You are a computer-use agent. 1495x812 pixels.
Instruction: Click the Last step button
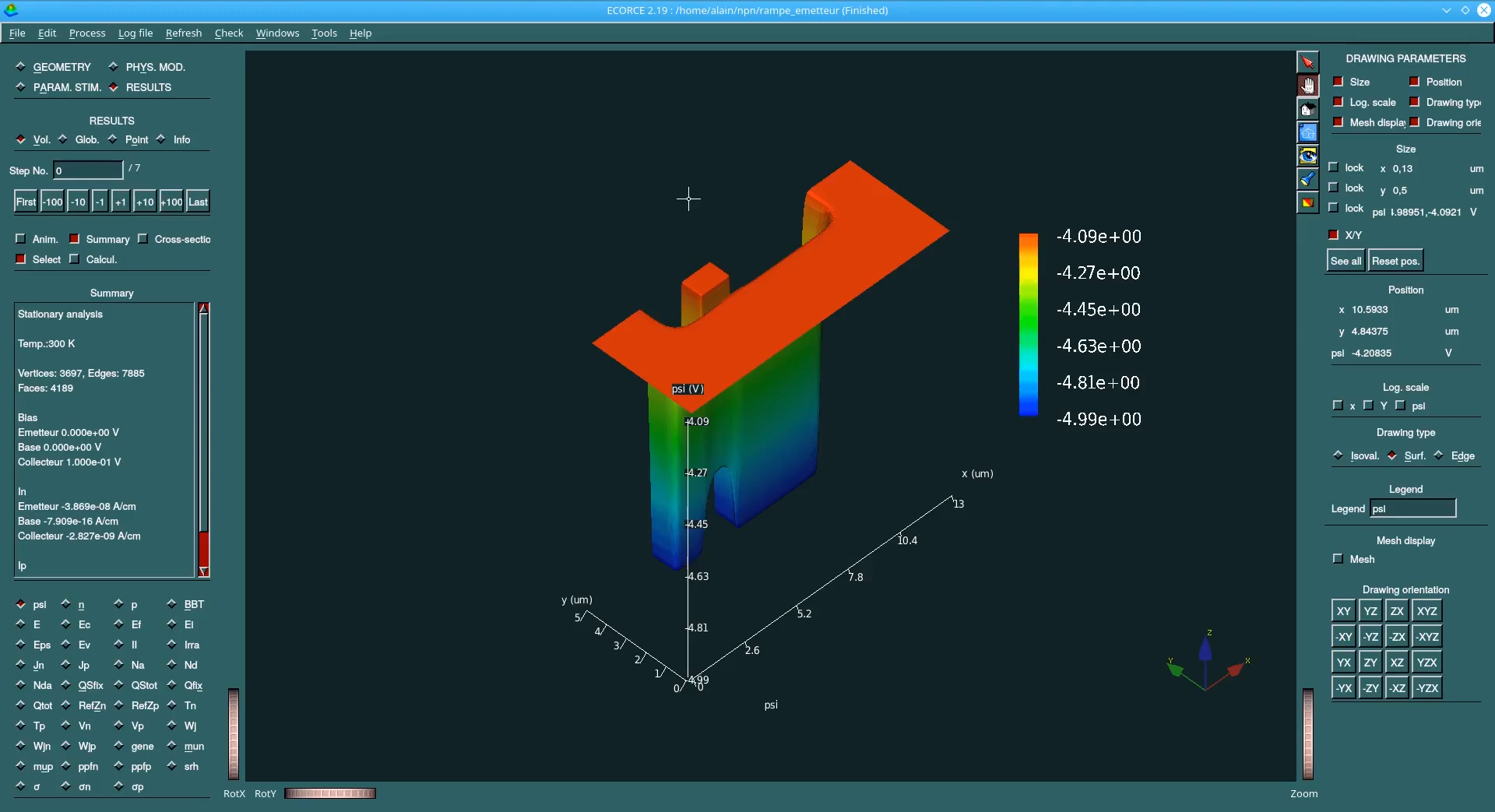198,202
